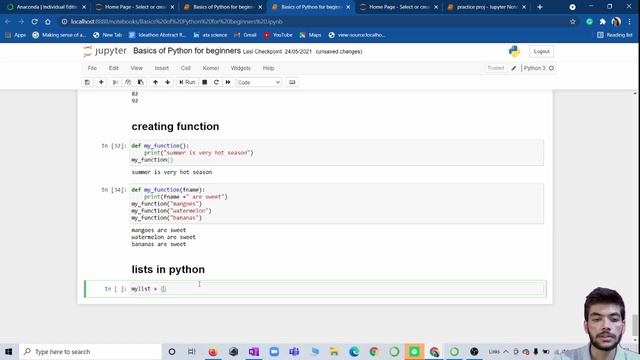The height and width of the screenshot is (360, 640).
Task: Save notebook with the floppy disk icon
Action: (x=87, y=82)
